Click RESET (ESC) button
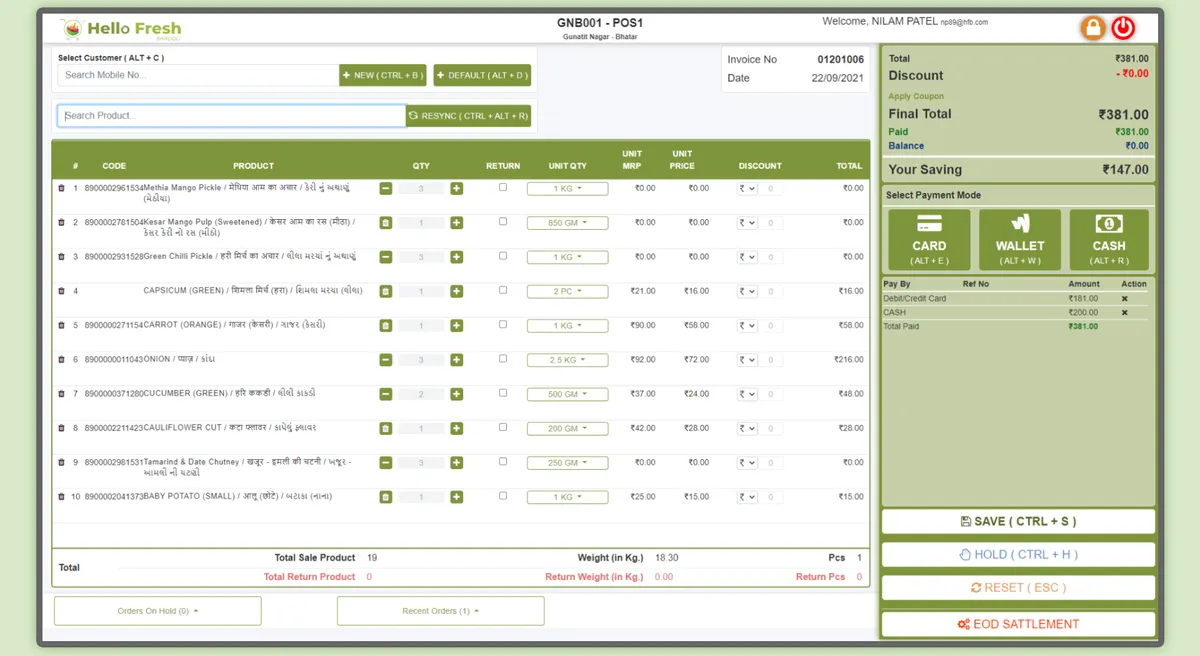1200x656 pixels. pos(1018,587)
